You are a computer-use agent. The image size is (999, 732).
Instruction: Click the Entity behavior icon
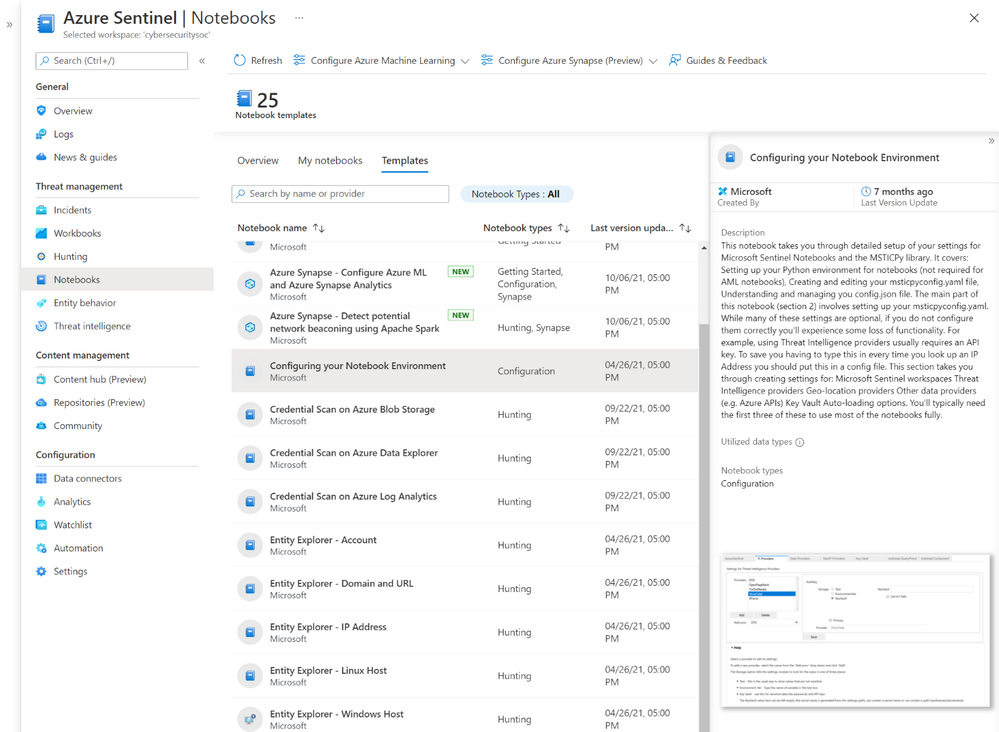tap(41, 303)
